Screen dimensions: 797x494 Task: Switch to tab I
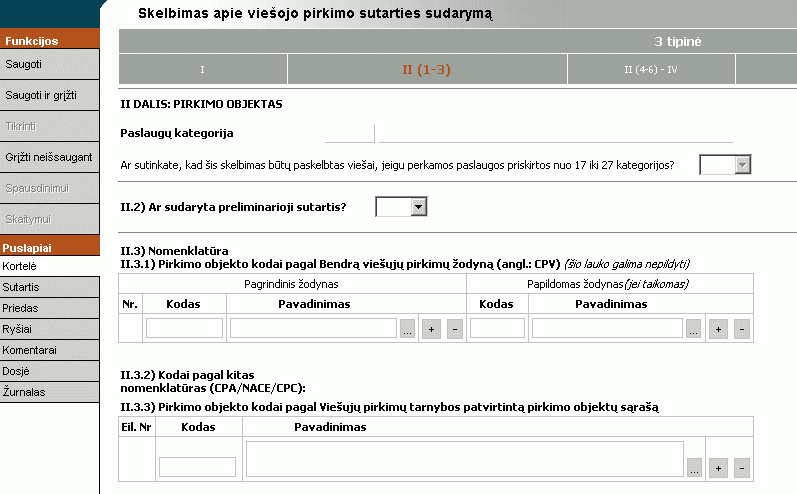[x=203, y=69]
